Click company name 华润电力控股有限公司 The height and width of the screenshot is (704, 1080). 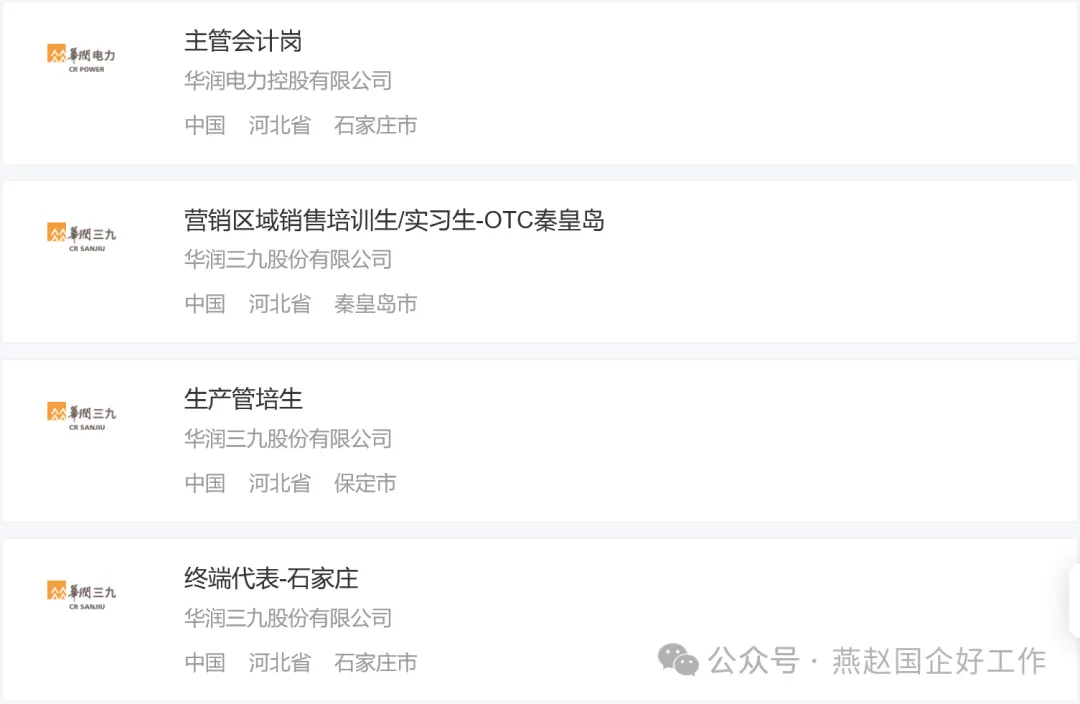click(288, 81)
